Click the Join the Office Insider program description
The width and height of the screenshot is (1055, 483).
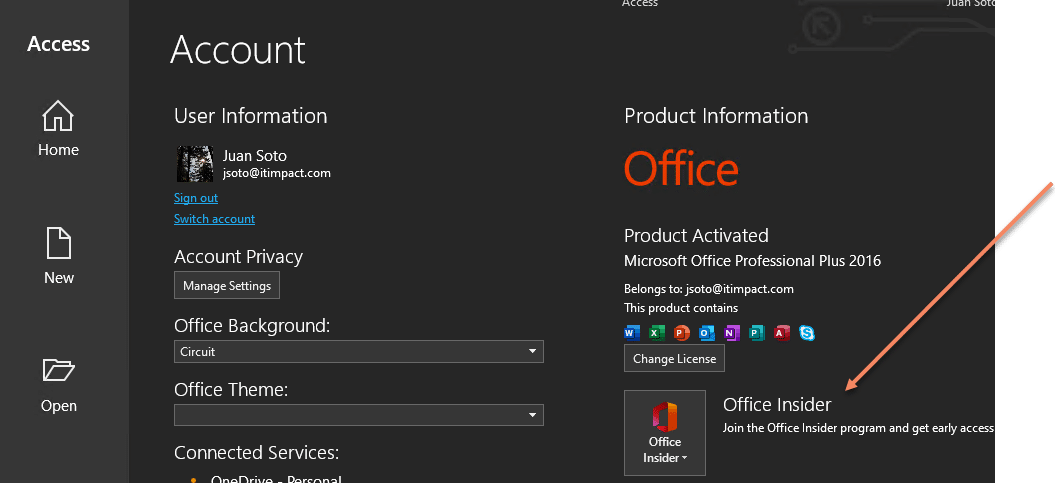pyautogui.click(x=859, y=428)
